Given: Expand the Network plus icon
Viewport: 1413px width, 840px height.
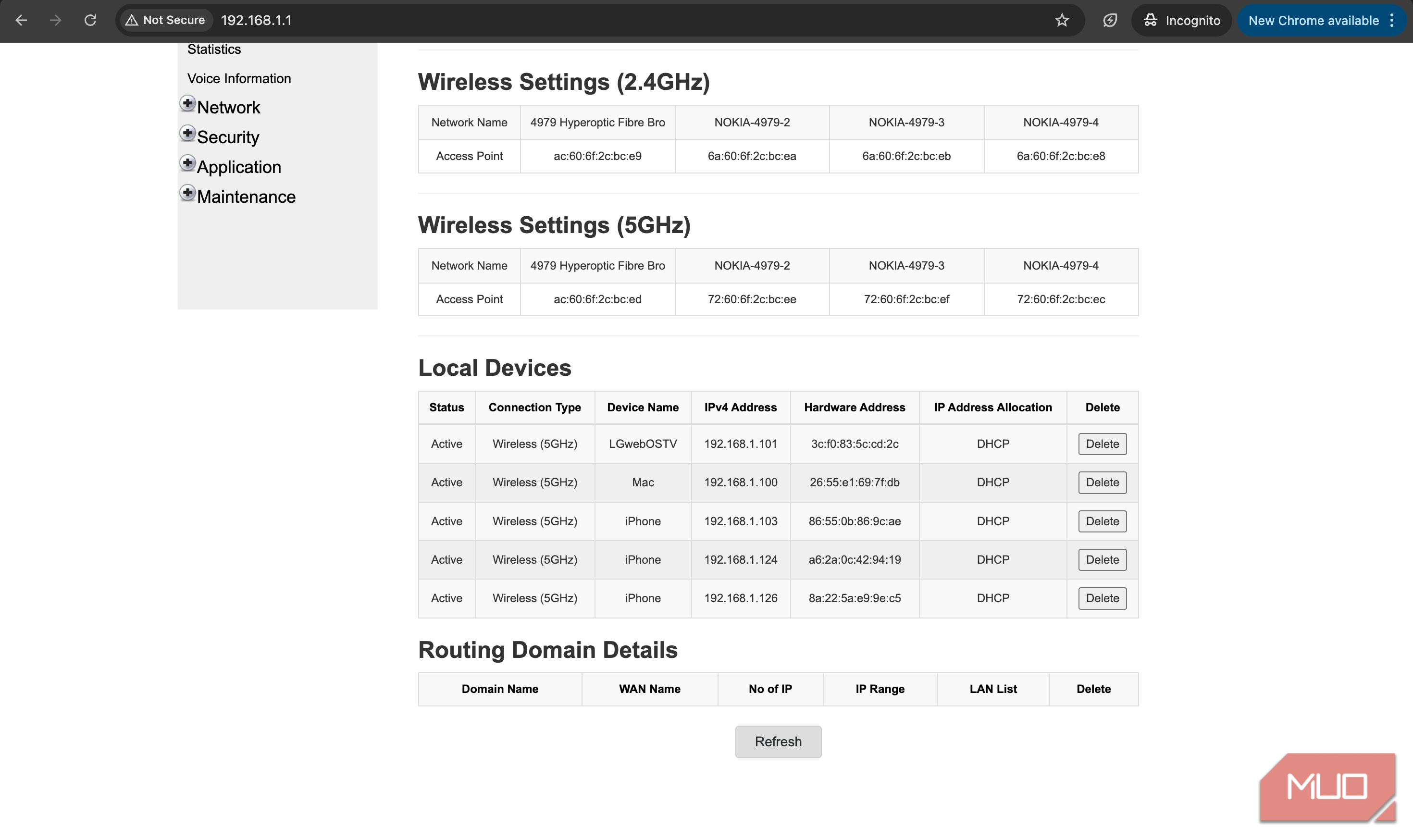Looking at the screenshot, I should click(x=187, y=104).
